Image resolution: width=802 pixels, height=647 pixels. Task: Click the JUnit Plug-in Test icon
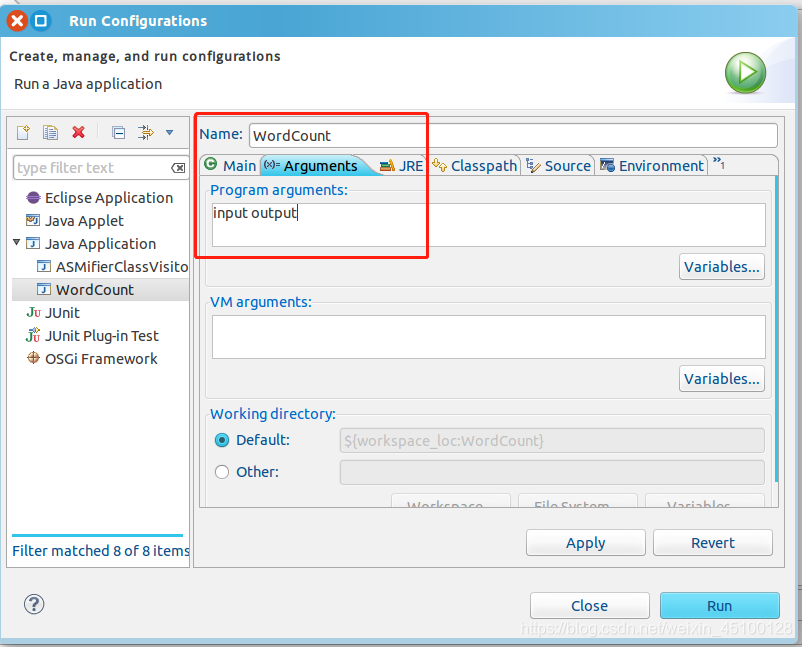click(33, 335)
